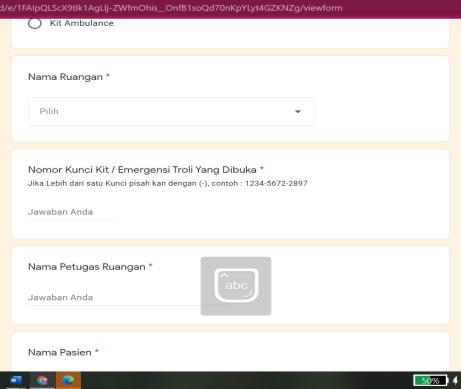The image size is (461, 389).
Task: Open the Nama Ruangan Pilih dropdown
Action: click(x=171, y=111)
